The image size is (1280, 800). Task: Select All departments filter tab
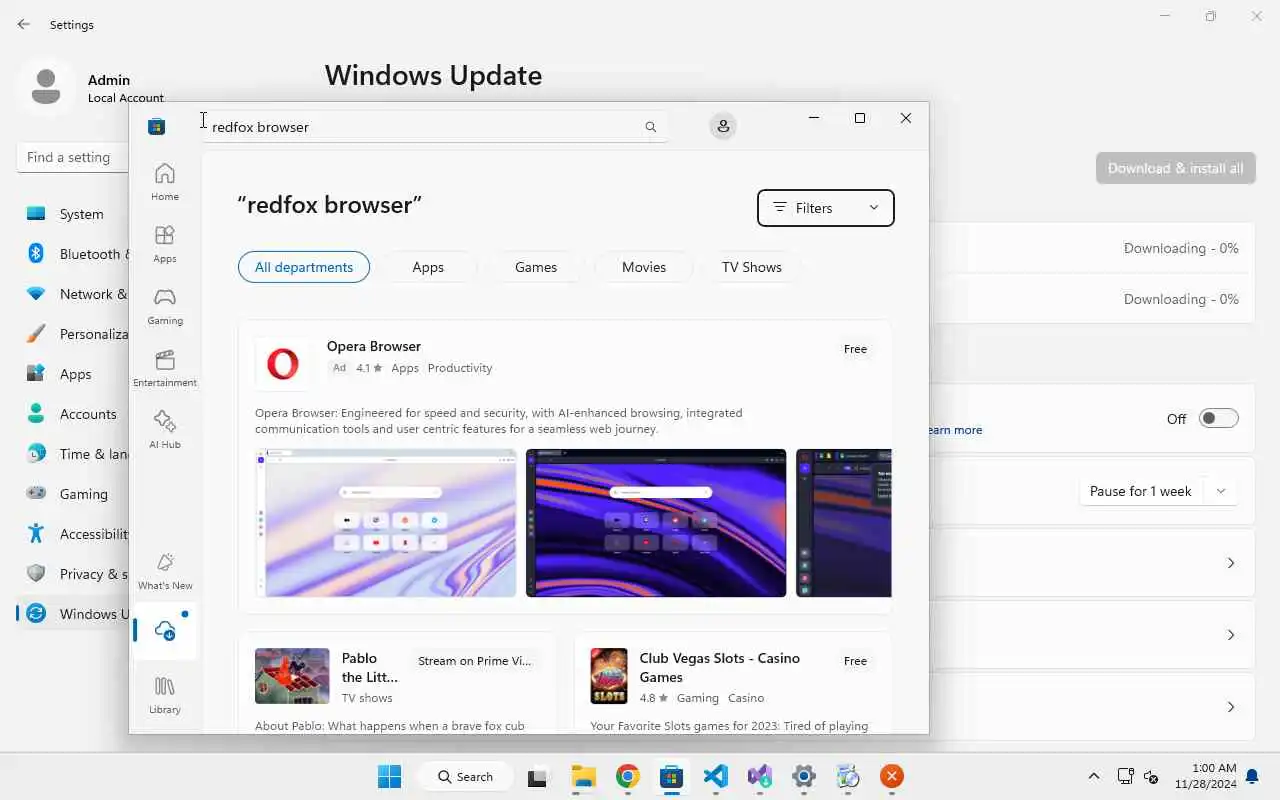[304, 267]
